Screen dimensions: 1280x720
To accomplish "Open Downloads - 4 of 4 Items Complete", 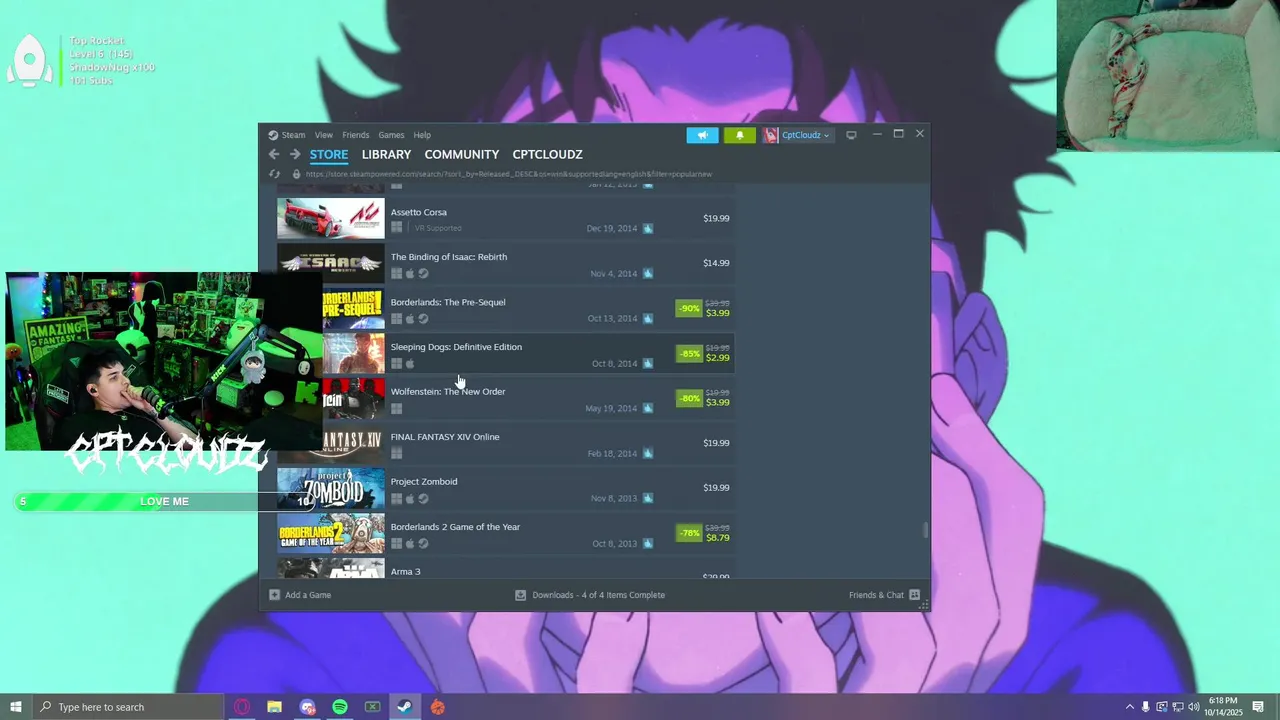I will pyautogui.click(x=590, y=595).
